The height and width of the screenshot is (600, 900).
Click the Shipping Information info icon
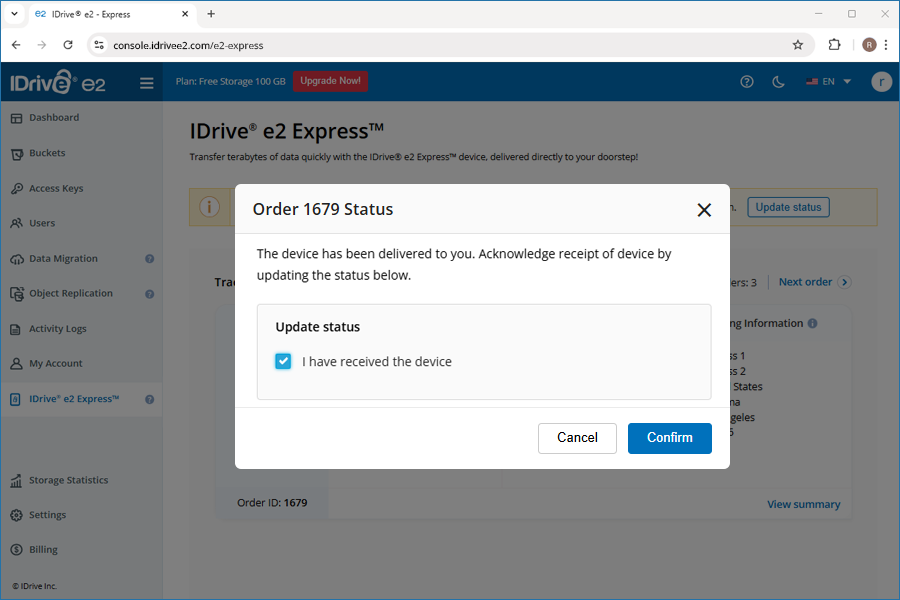point(812,323)
